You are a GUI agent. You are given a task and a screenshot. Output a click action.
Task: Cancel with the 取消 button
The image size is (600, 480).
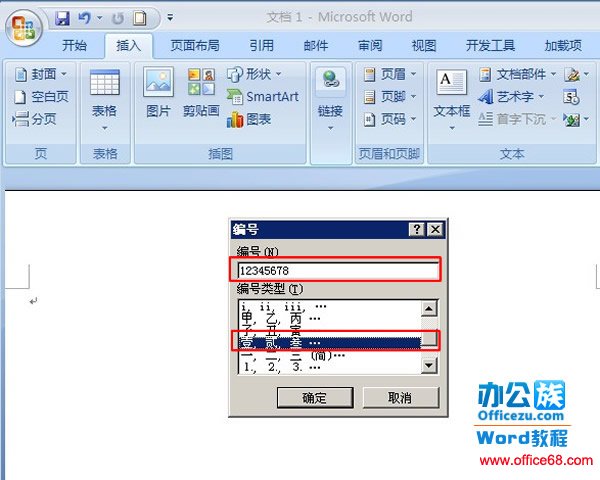(x=400, y=398)
